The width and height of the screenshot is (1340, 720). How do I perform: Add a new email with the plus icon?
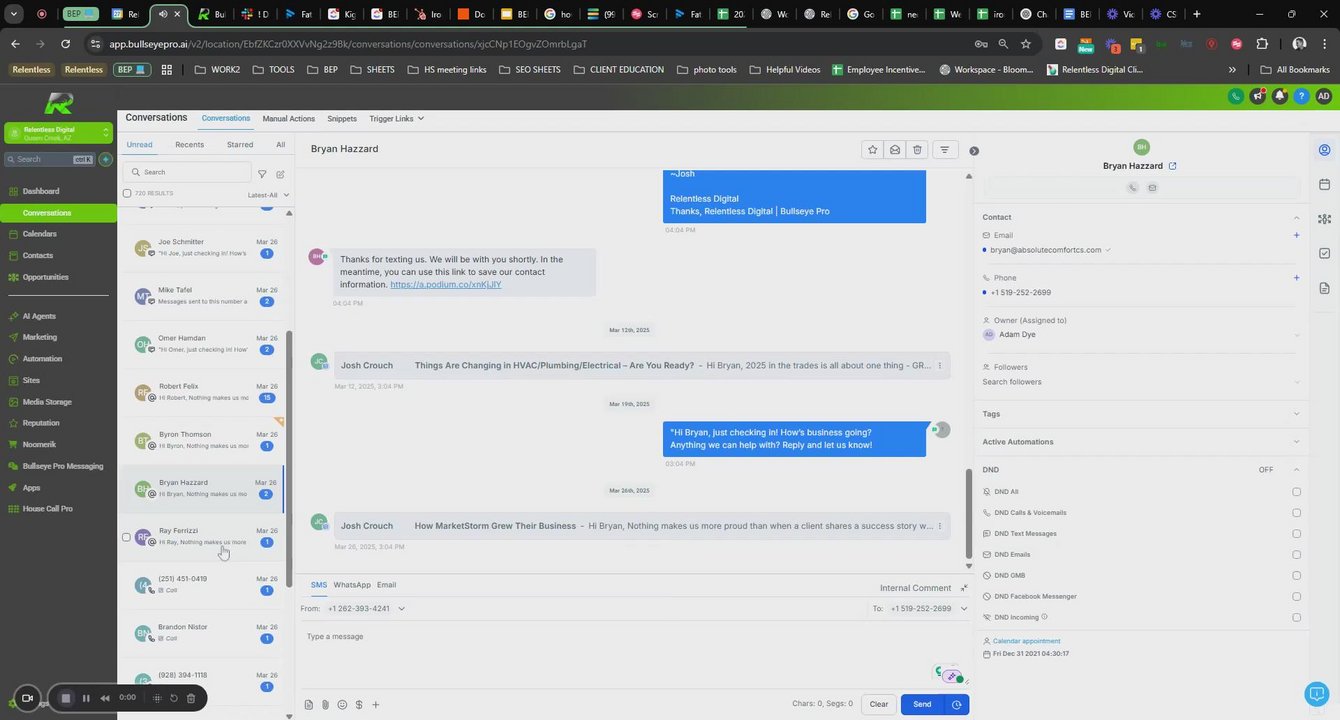point(1297,235)
